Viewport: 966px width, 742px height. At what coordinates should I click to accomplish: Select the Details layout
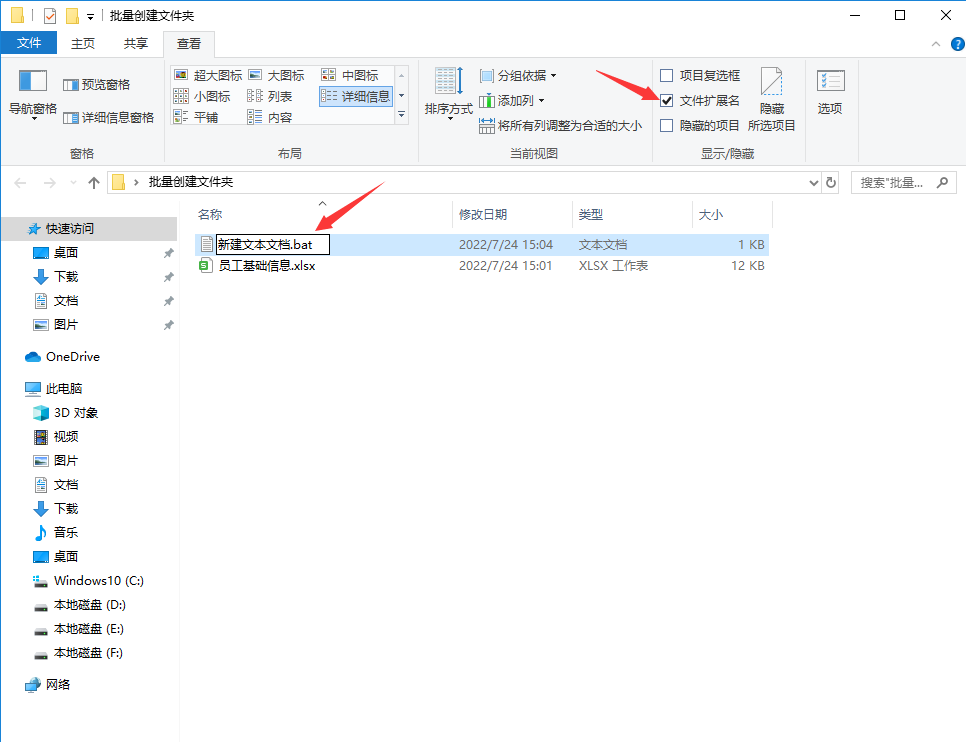pyautogui.click(x=355, y=96)
